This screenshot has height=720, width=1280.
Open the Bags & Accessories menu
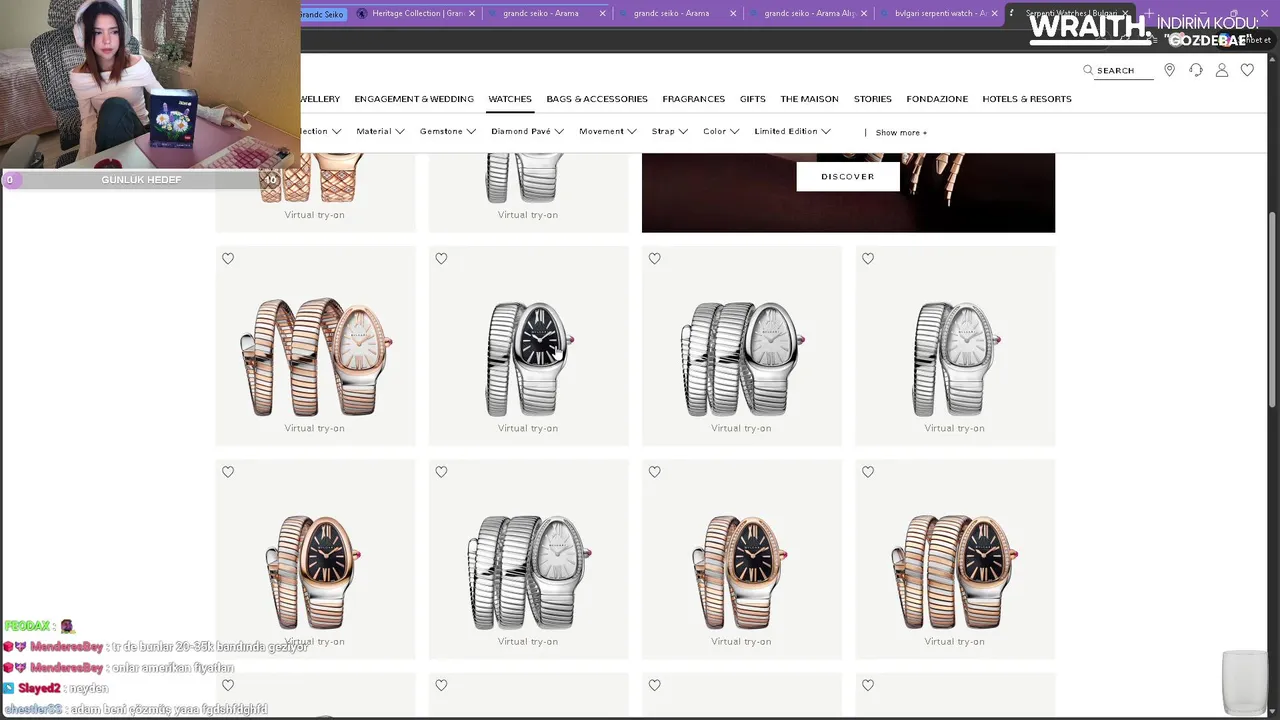597,99
